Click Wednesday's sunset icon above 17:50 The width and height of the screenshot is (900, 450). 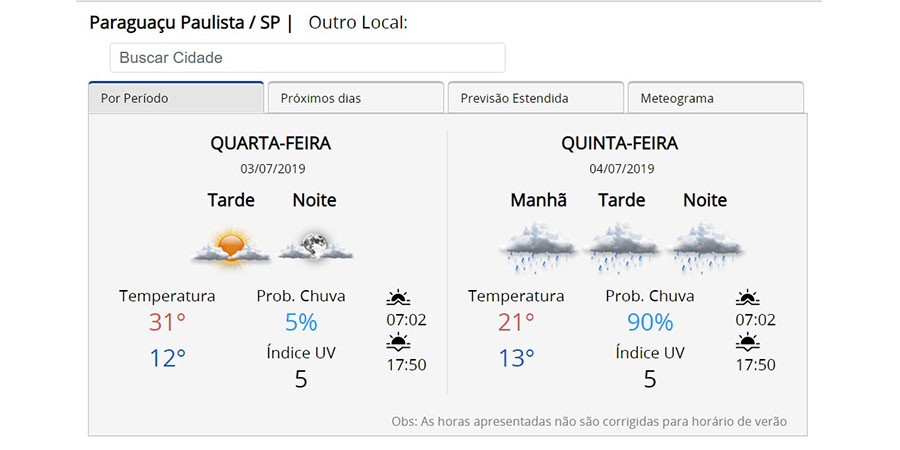[398, 342]
